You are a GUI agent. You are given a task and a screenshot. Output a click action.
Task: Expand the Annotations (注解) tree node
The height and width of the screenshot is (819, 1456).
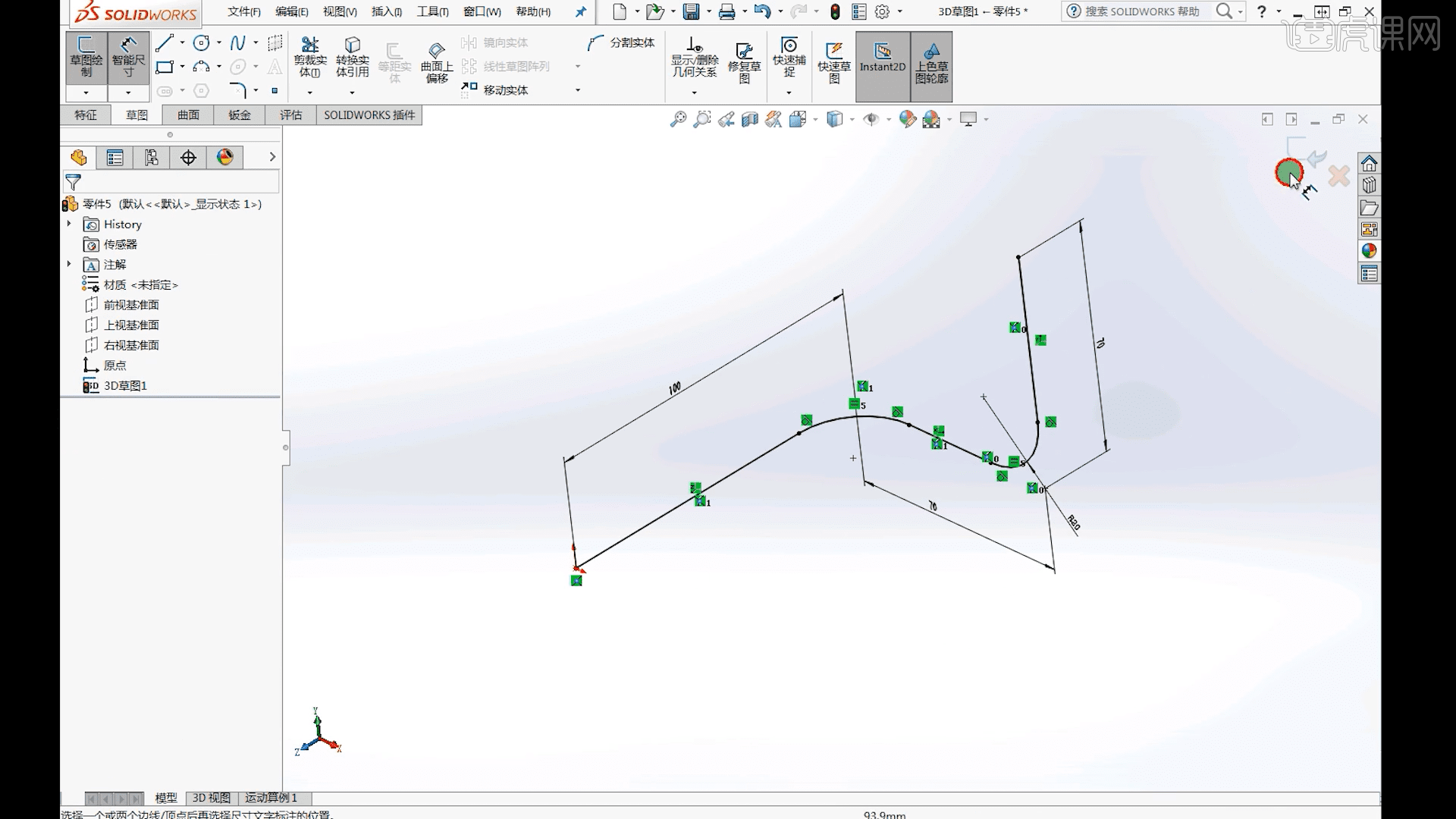pyautogui.click(x=69, y=264)
